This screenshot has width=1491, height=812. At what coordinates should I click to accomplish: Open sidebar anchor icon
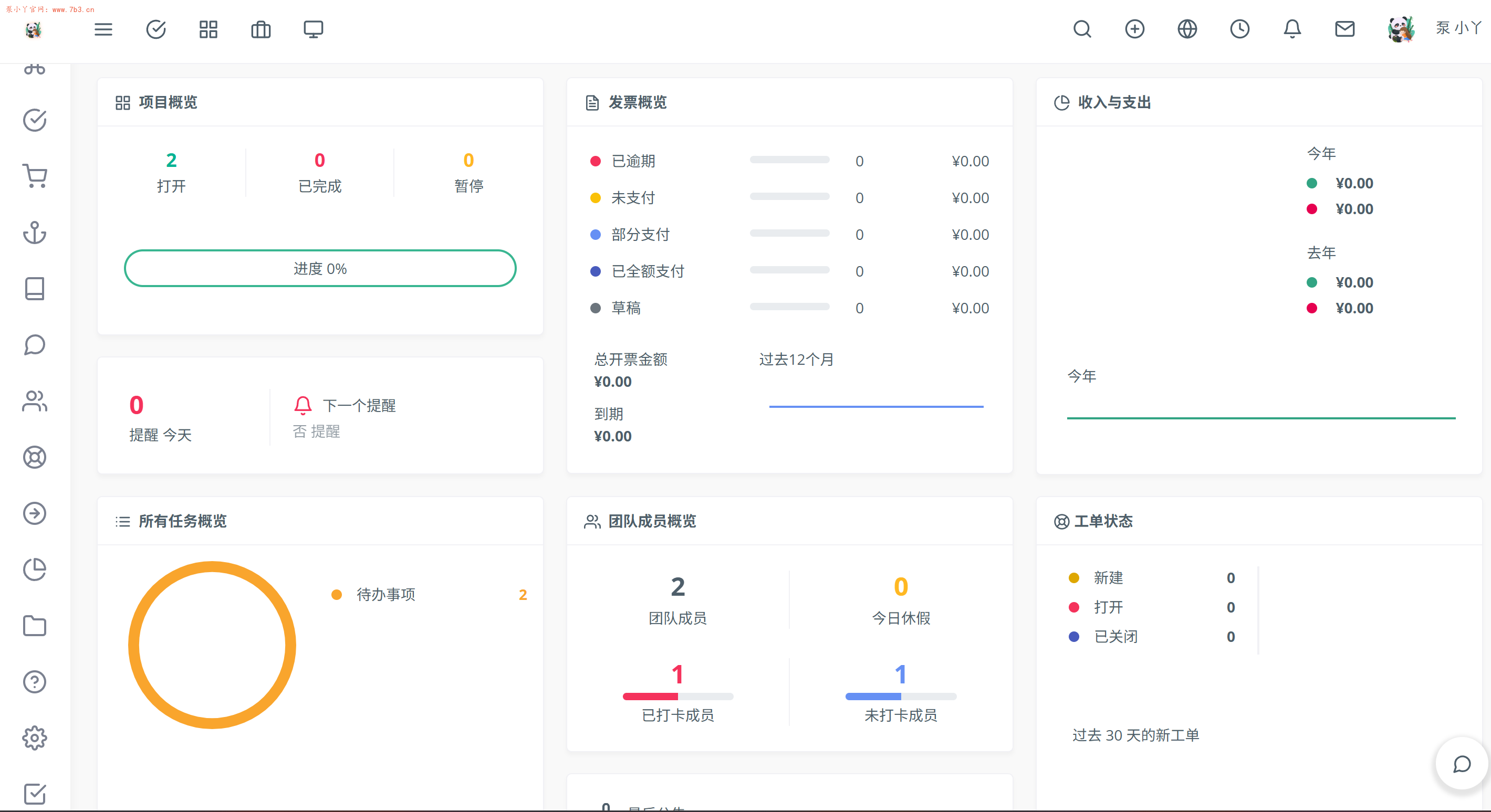[35, 232]
